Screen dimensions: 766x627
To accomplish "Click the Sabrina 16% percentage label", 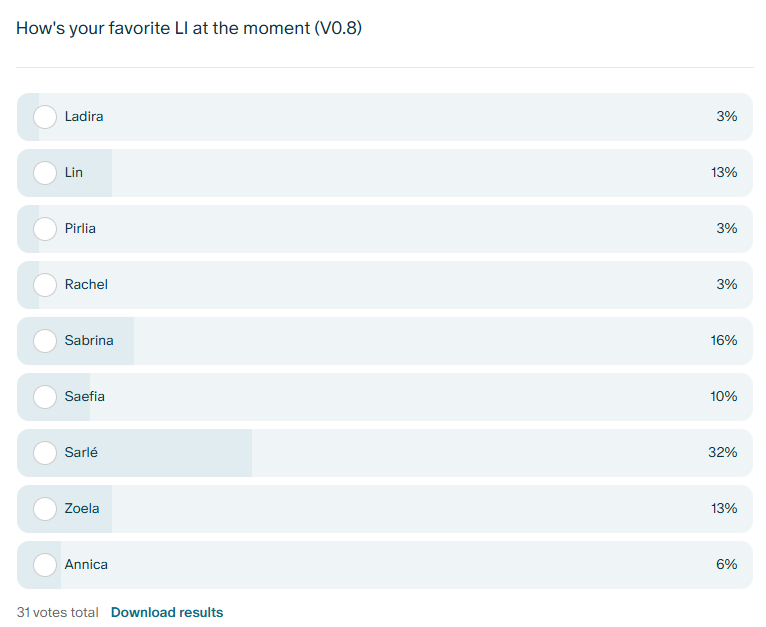I will (x=723, y=340).
